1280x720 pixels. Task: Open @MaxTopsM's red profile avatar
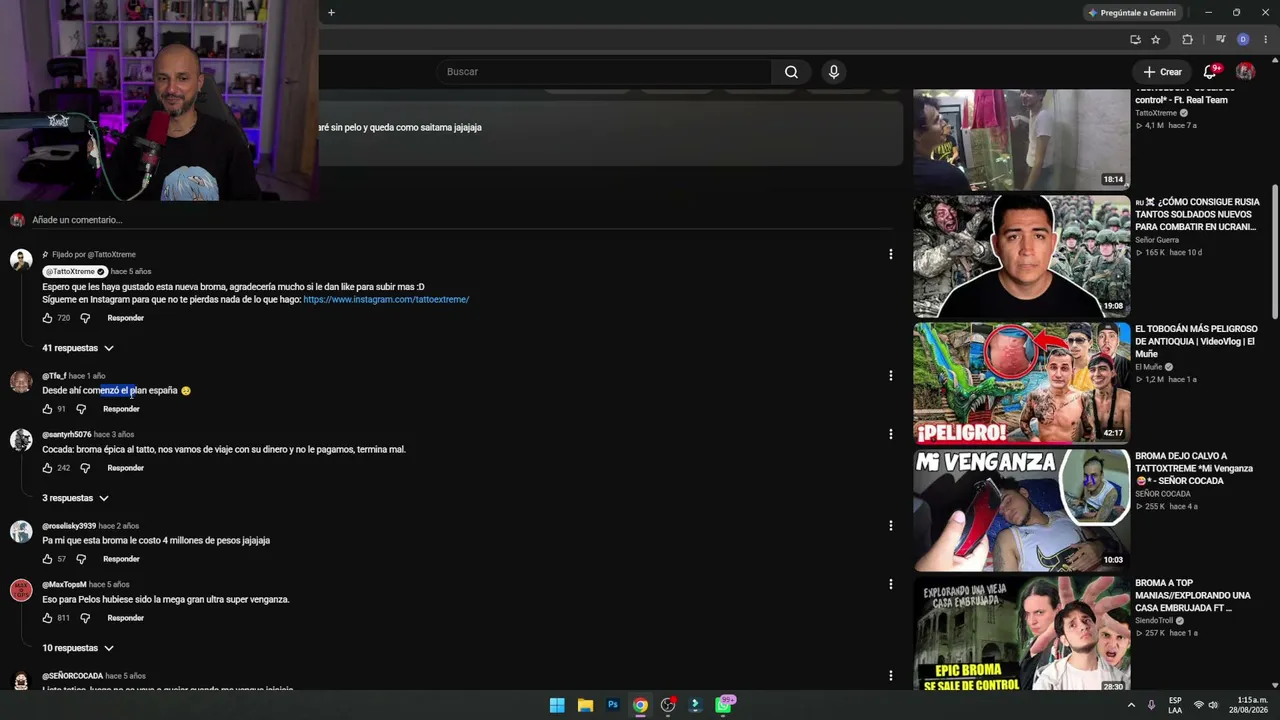pyautogui.click(x=21, y=590)
